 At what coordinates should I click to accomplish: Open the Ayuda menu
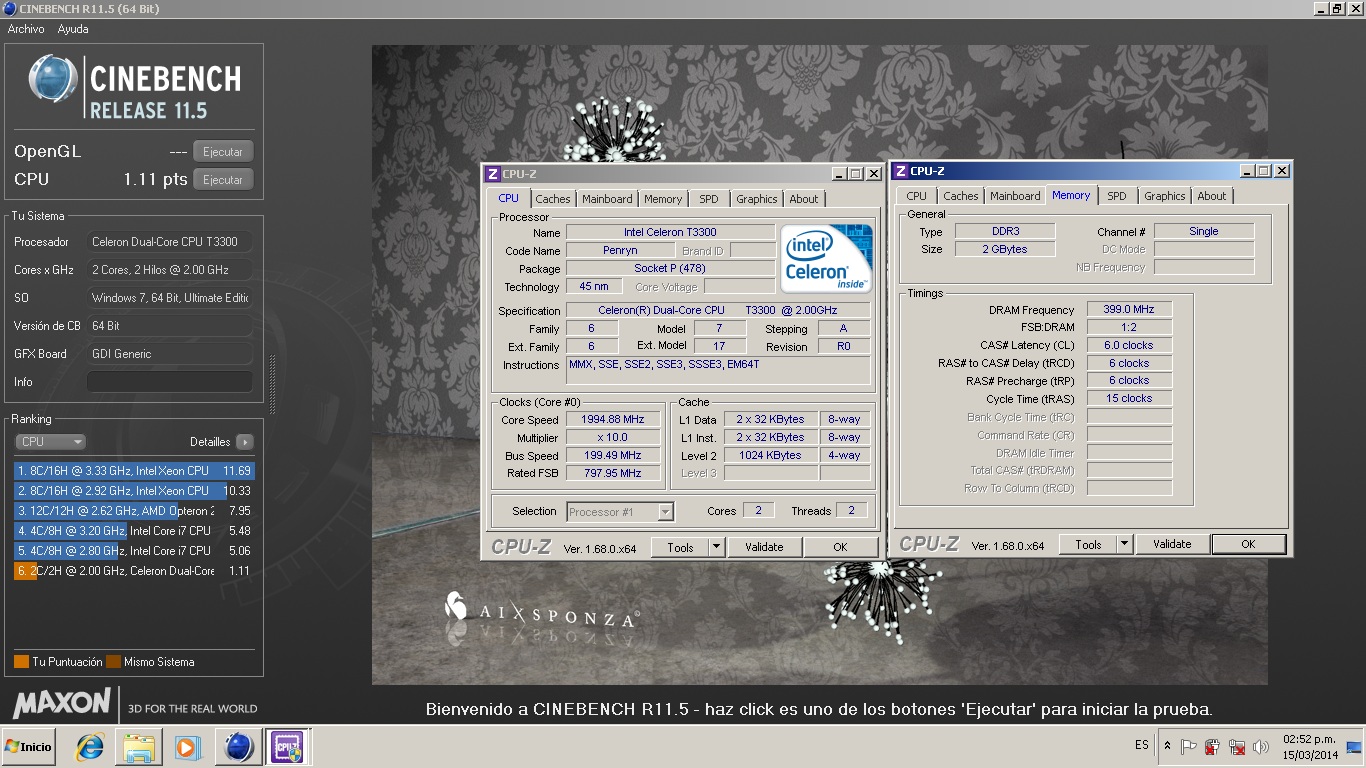[x=73, y=29]
